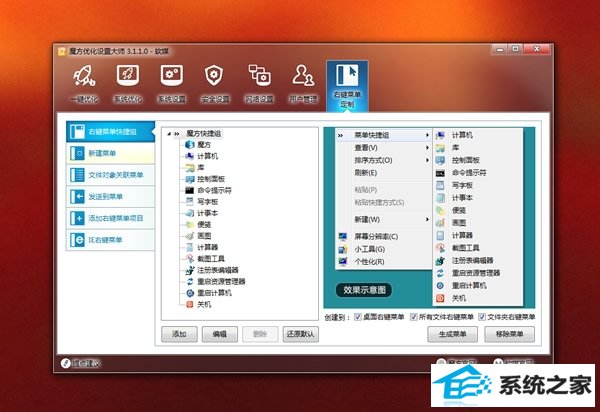Select the 重启计算机 icon in the tree
600x412 pixels.
coord(190,293)
